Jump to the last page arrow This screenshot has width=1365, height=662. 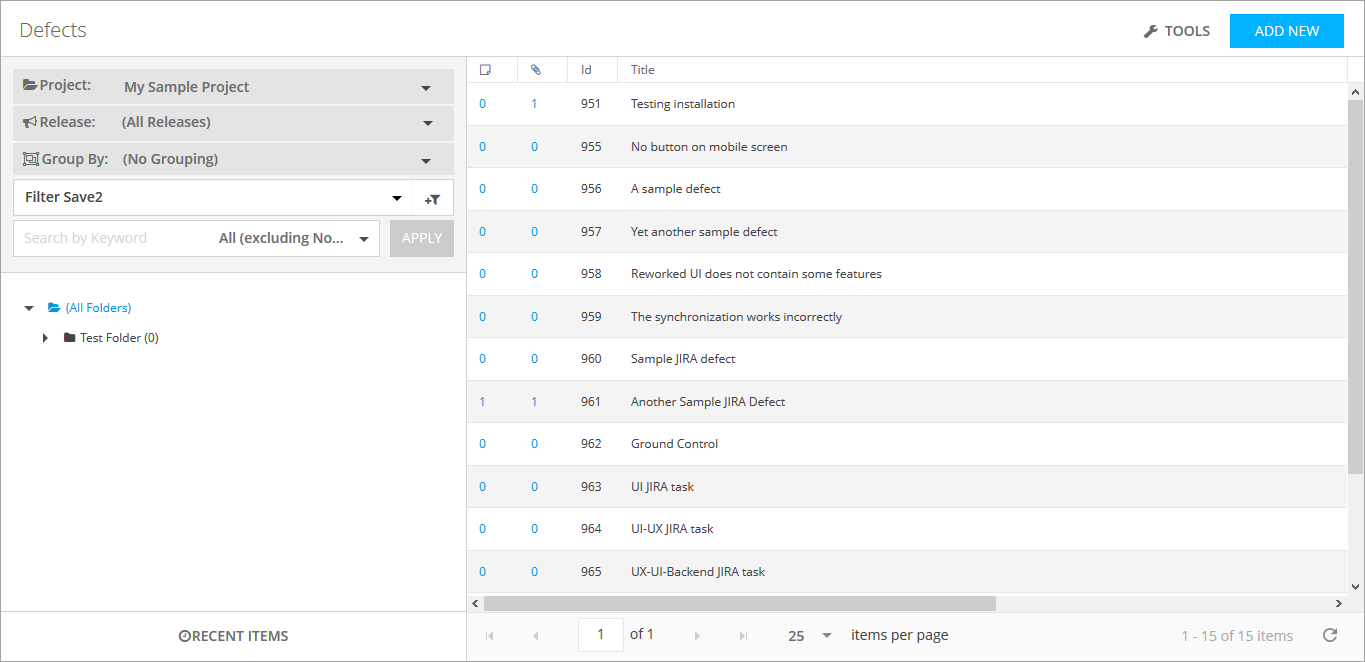743,636
